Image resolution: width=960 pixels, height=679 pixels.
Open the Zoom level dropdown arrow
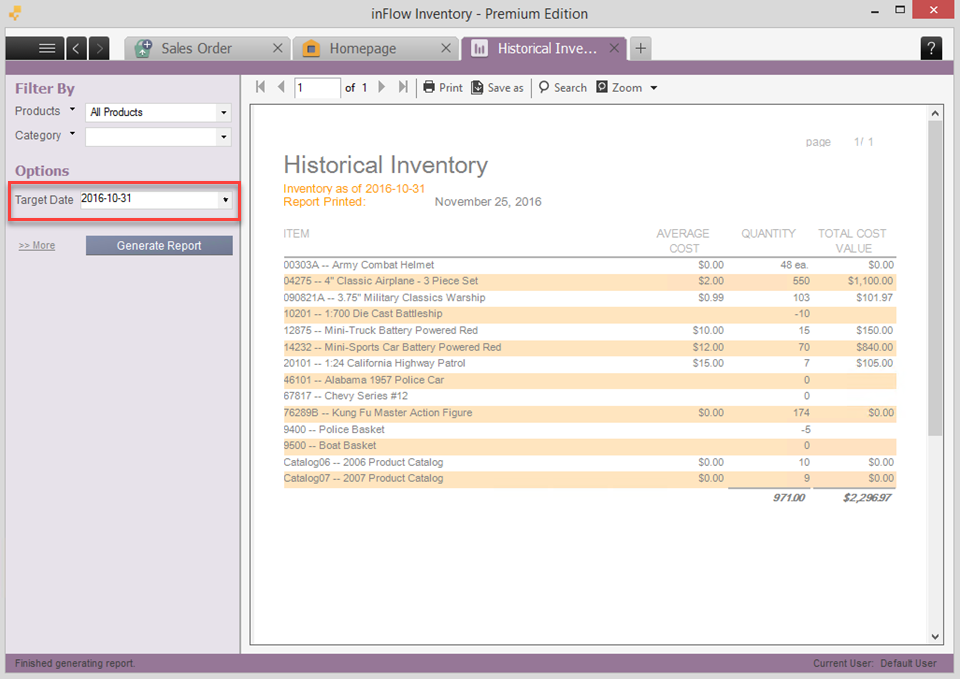click(654, 88)
